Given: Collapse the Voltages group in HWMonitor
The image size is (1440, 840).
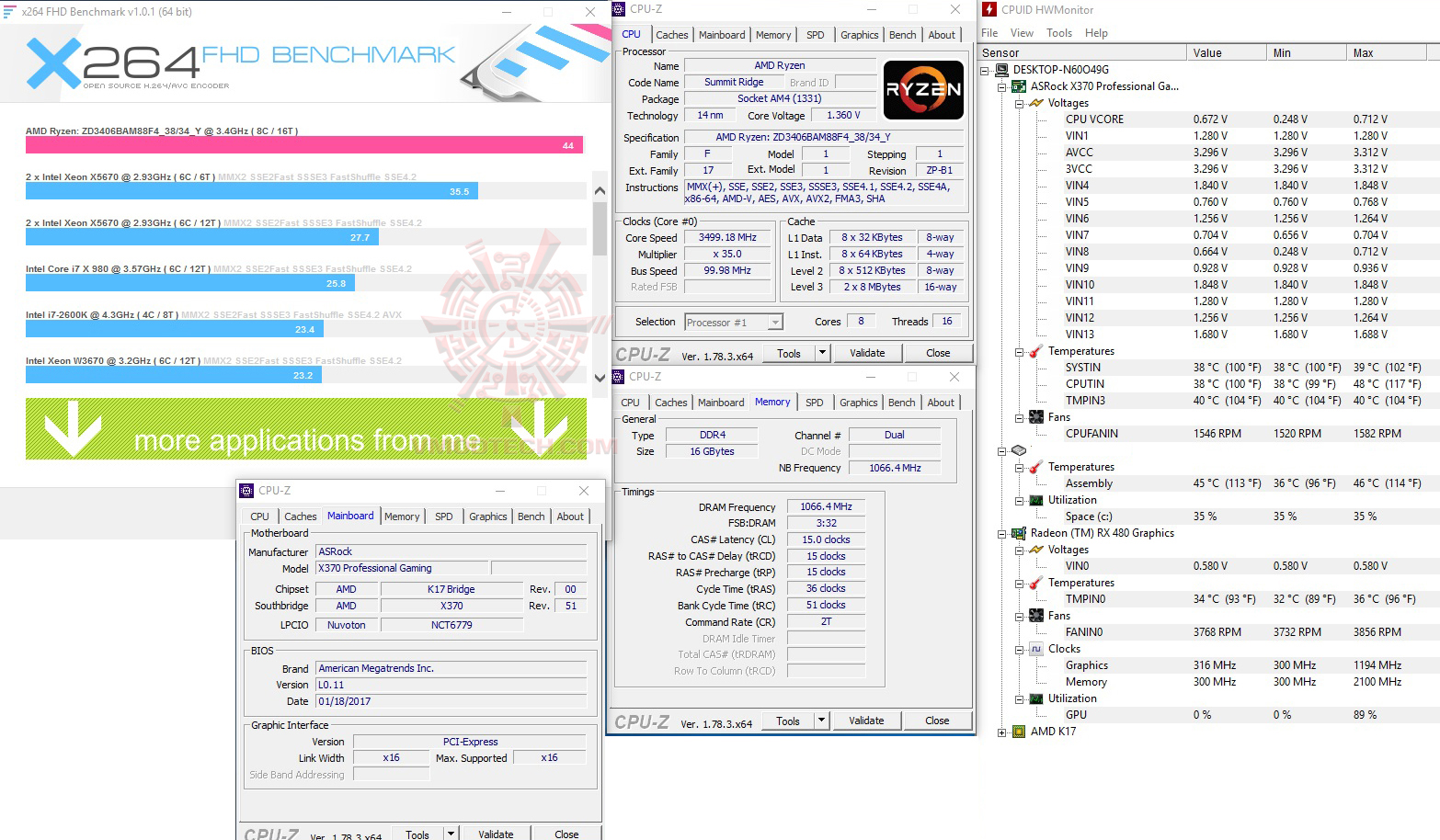Looking at the screenshot, I should click(x=1018, y=102).
